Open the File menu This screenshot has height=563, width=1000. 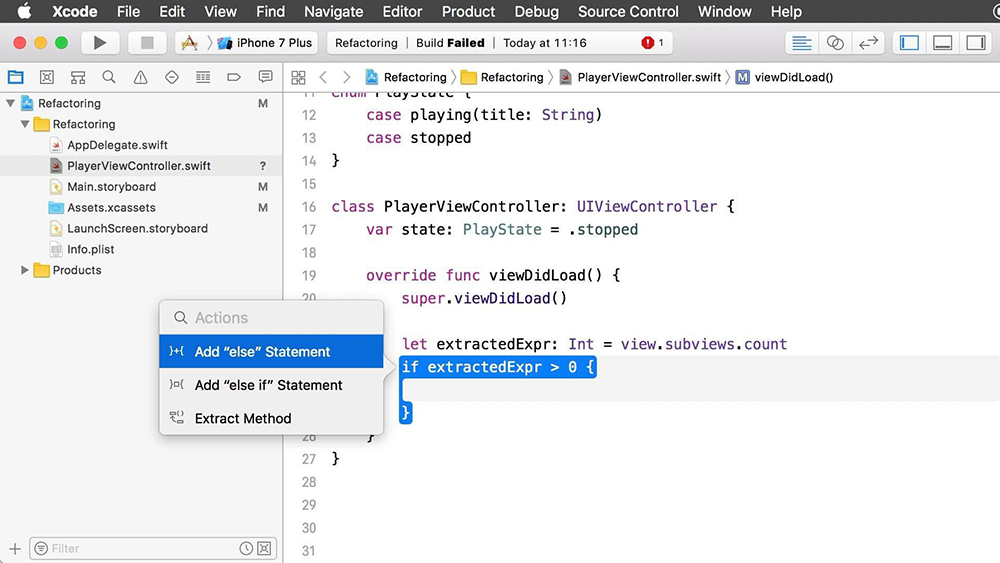tap(128, 11)
